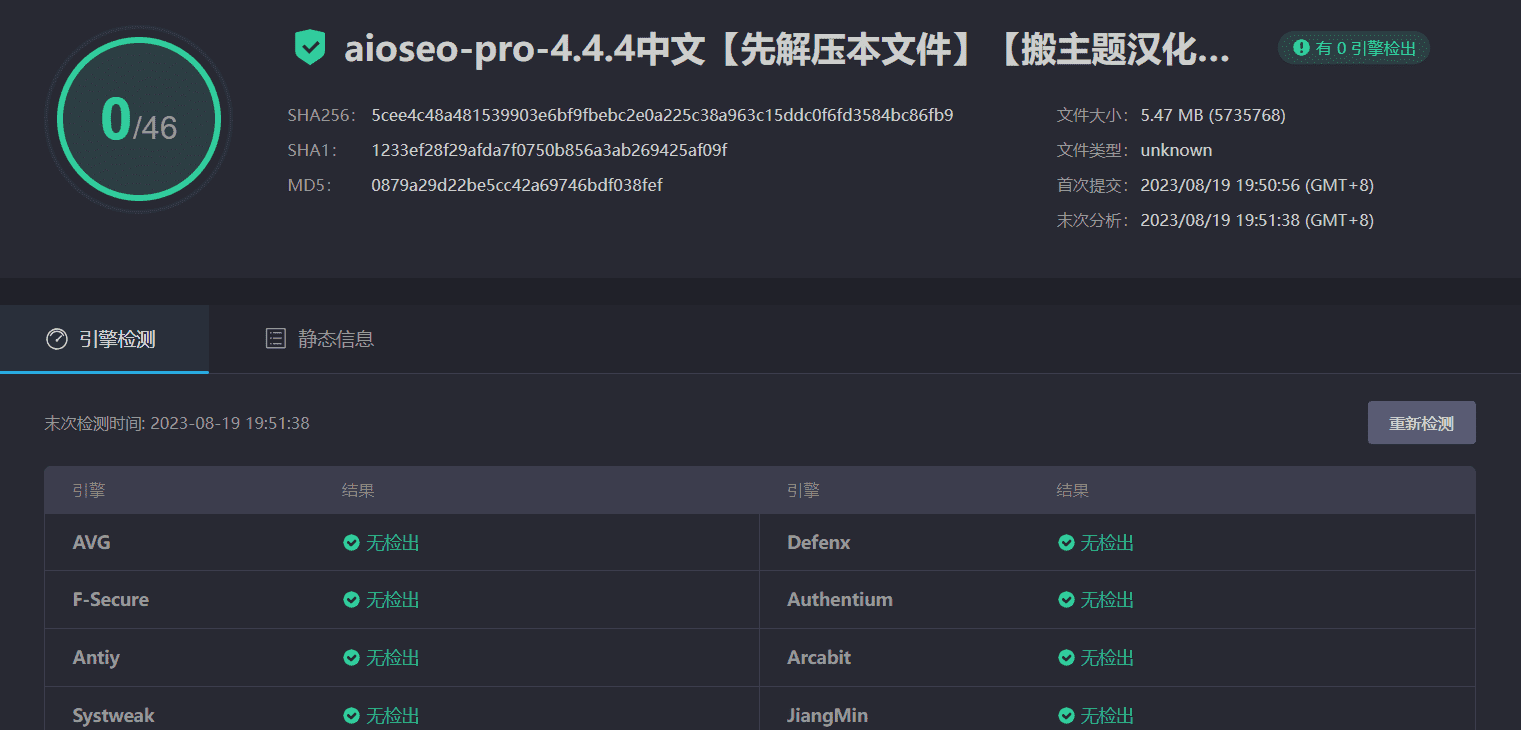Viewport: 1521px width, 730px height.
Task: Click the MD5 hash value
Action: coord(517,185)
